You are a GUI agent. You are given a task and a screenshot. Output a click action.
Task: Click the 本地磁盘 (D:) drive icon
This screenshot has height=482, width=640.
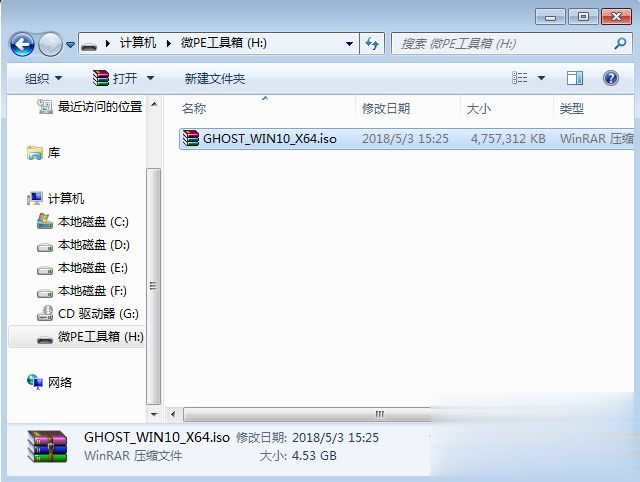pos(45,247)
